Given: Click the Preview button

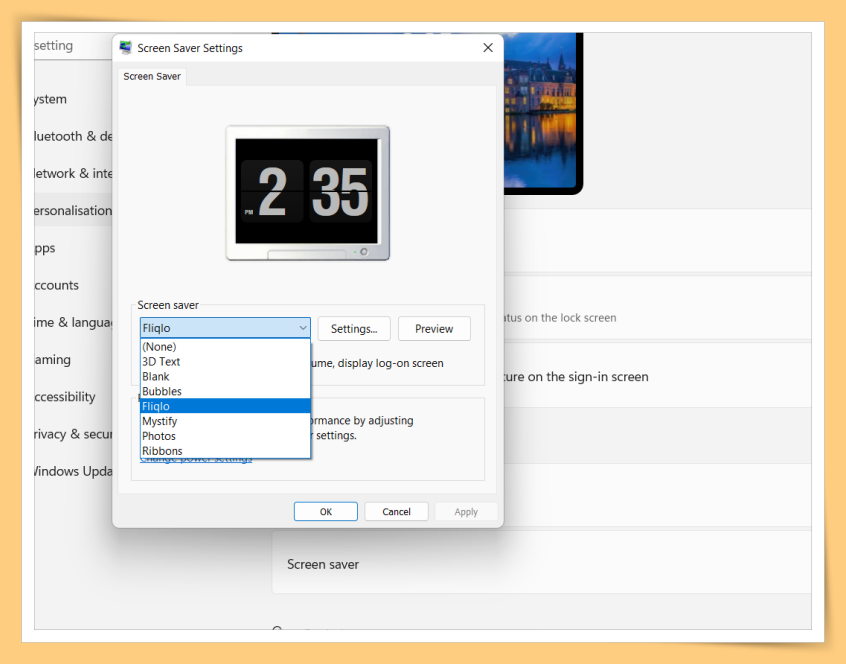Looking at the screenshot, I should click(434, 328).
